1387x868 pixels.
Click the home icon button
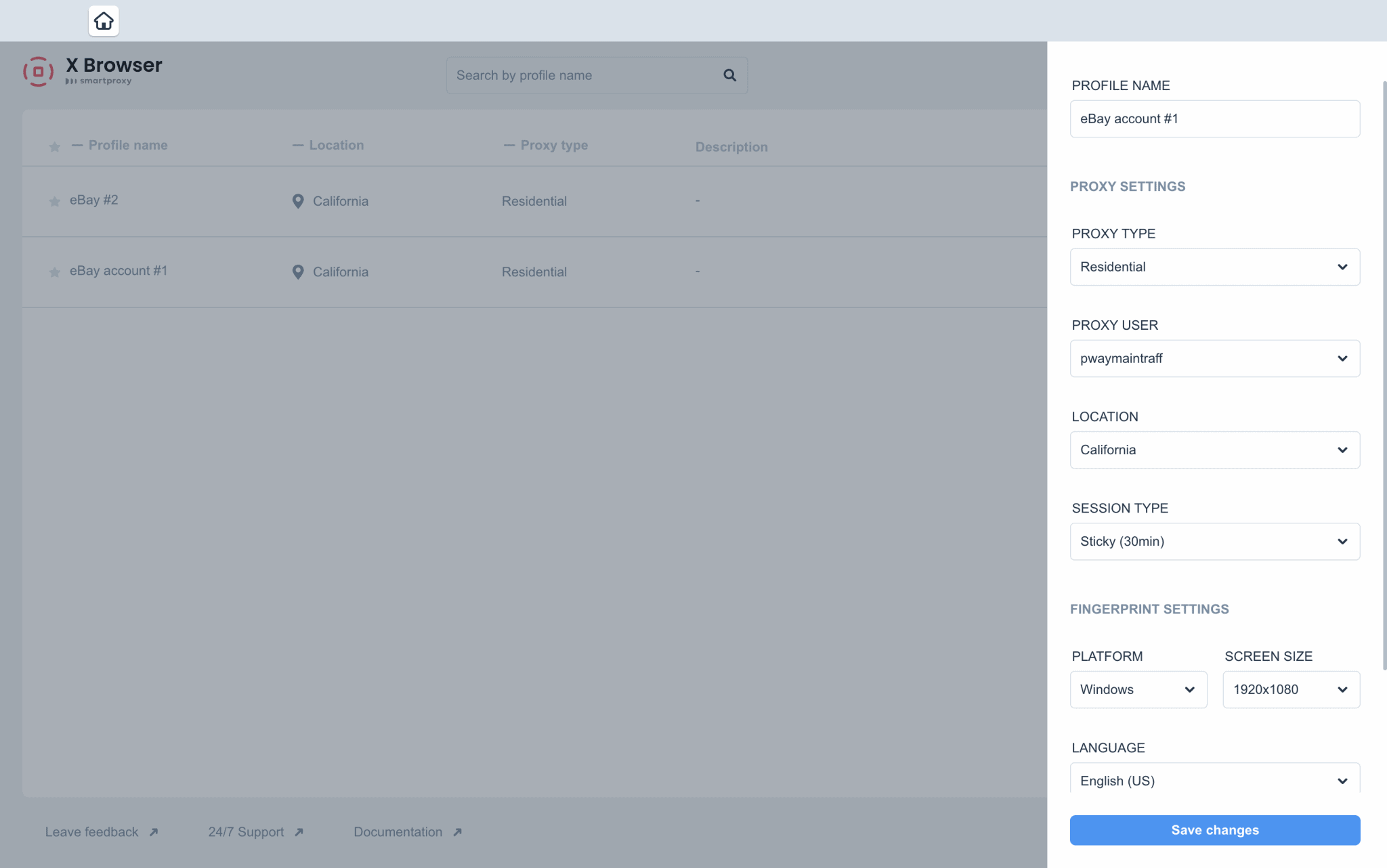click(x=104, y=21)
